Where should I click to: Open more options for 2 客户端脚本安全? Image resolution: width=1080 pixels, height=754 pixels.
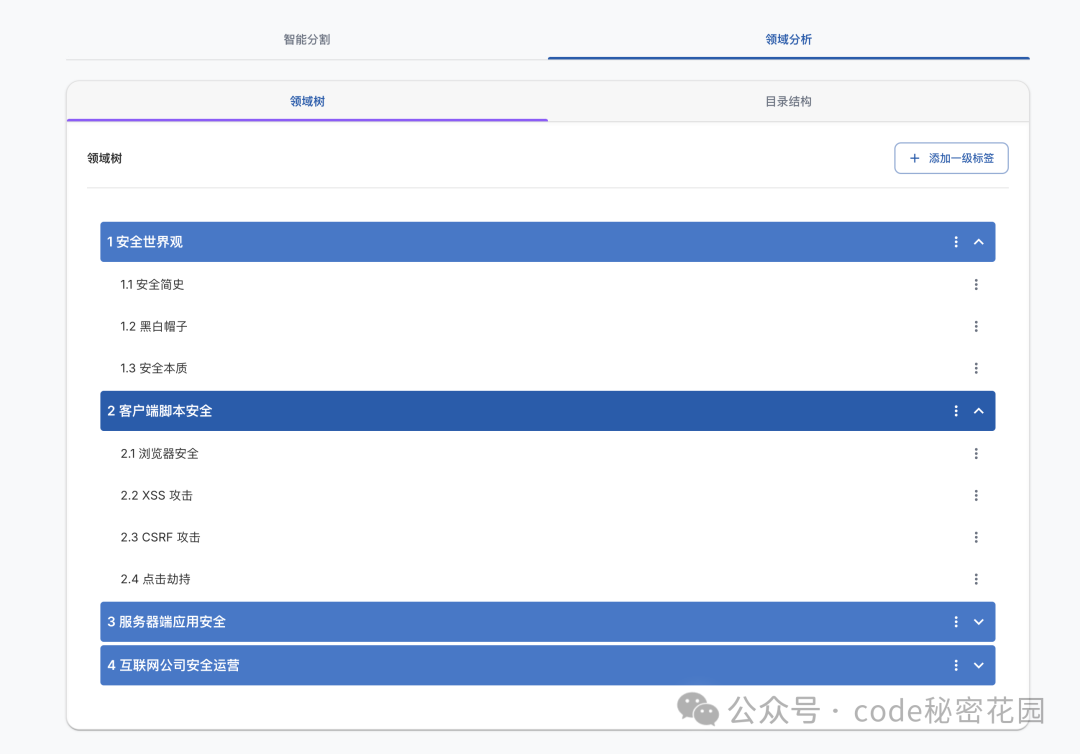click(955, 411)
